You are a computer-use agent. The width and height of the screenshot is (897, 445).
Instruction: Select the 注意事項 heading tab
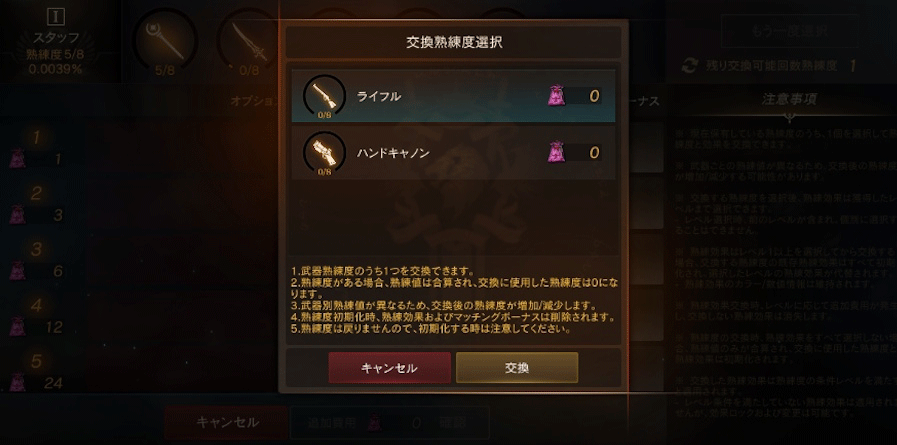[789, 99]
